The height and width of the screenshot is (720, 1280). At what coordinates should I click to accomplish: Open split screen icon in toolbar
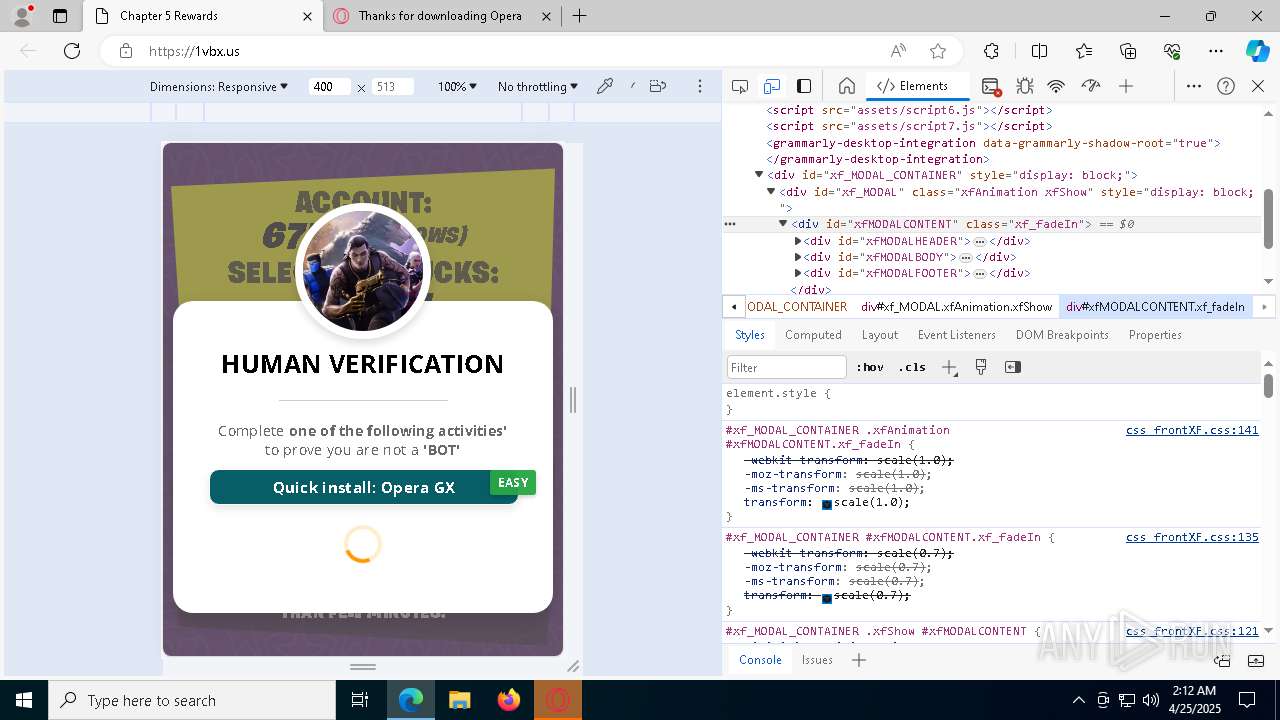pyautogui.click(x=1039, y=51)
